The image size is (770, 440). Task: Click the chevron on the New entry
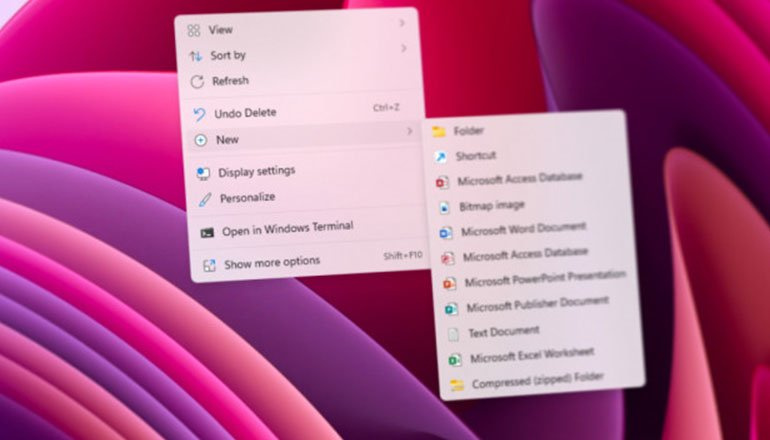[410, 131]
